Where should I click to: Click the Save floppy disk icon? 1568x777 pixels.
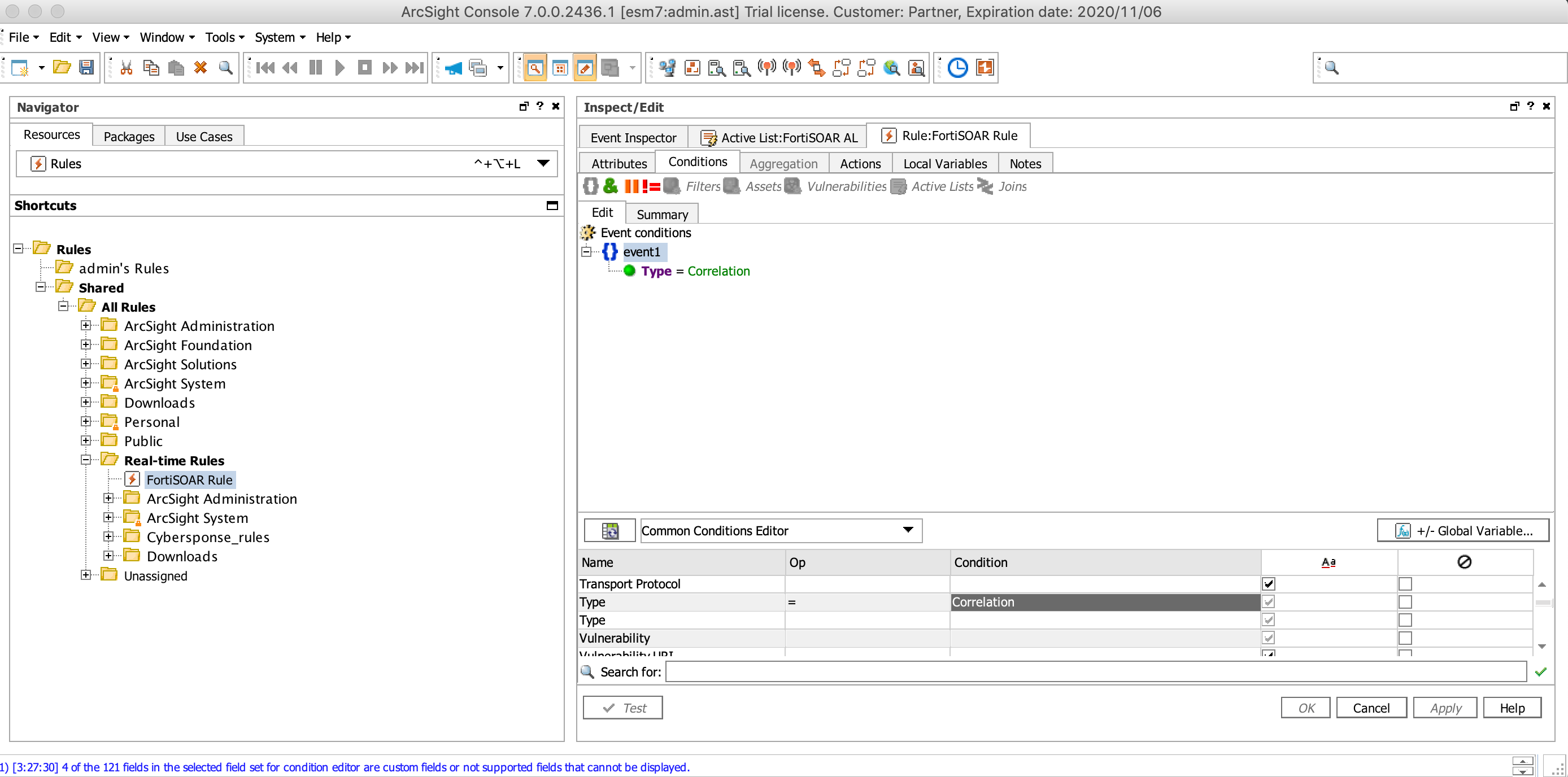[86, 68]
